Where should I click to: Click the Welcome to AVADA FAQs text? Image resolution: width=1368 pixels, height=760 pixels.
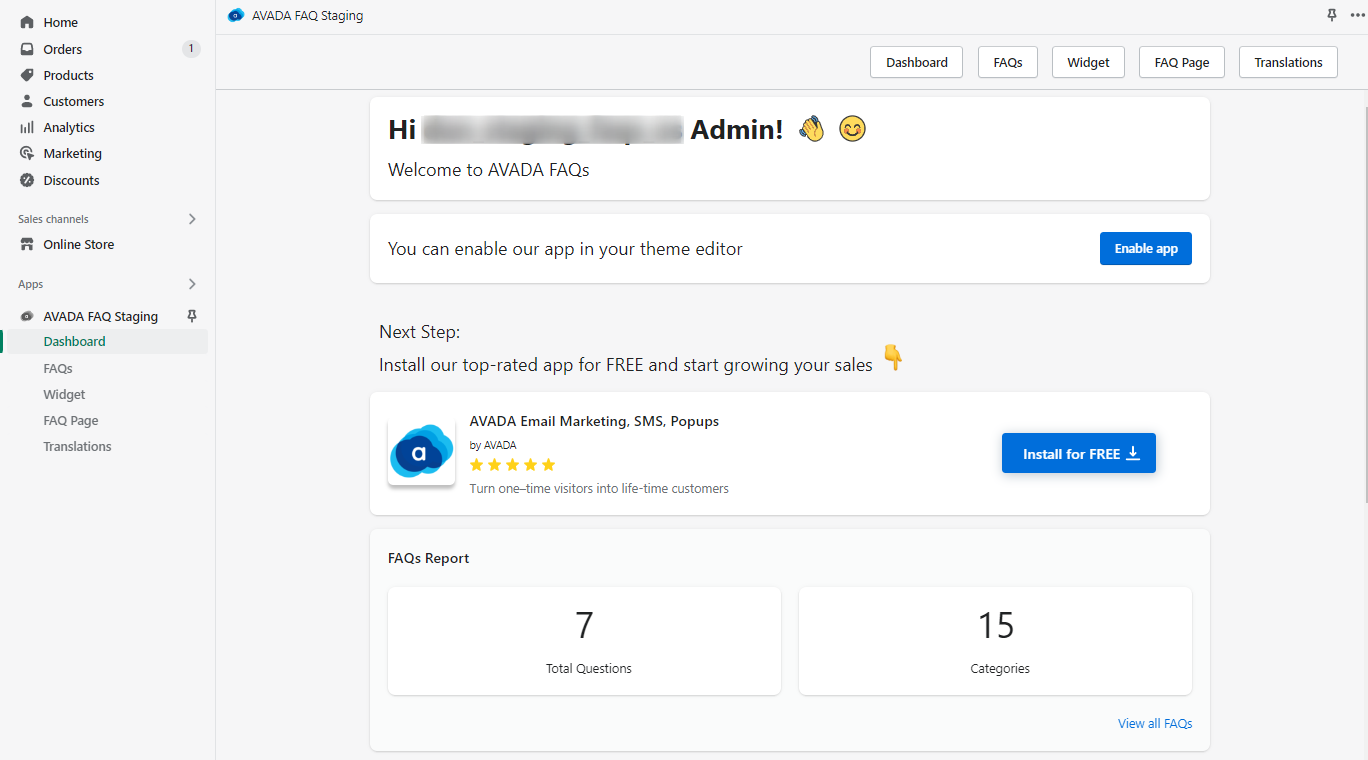coord(488,170)
